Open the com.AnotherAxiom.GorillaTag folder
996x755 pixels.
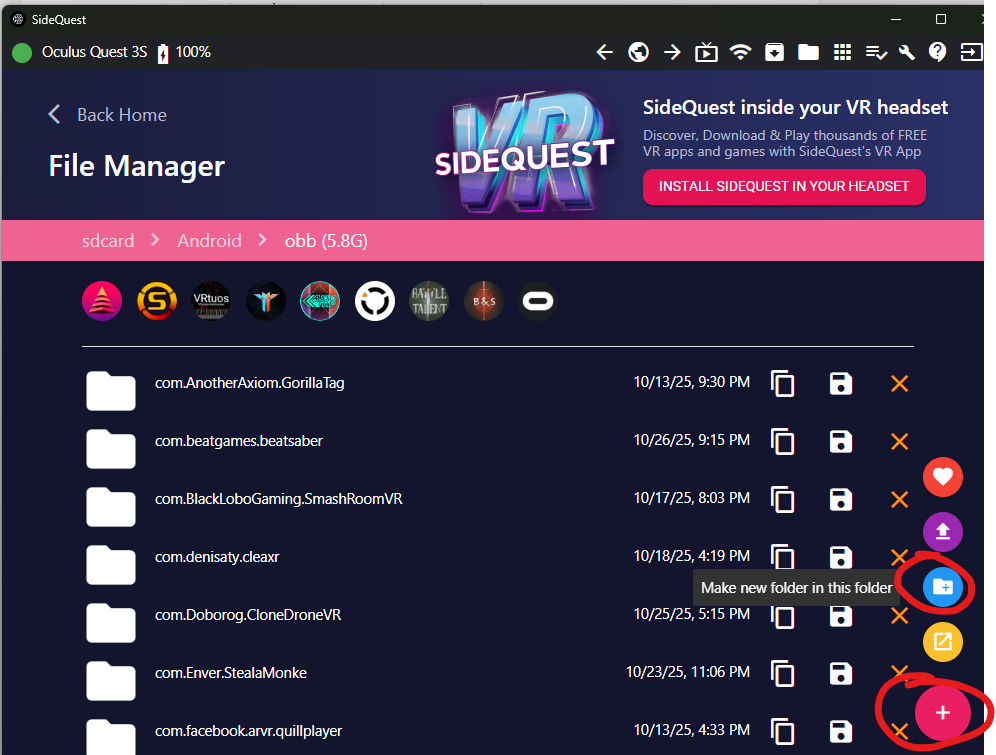click(x=250, y=383)
